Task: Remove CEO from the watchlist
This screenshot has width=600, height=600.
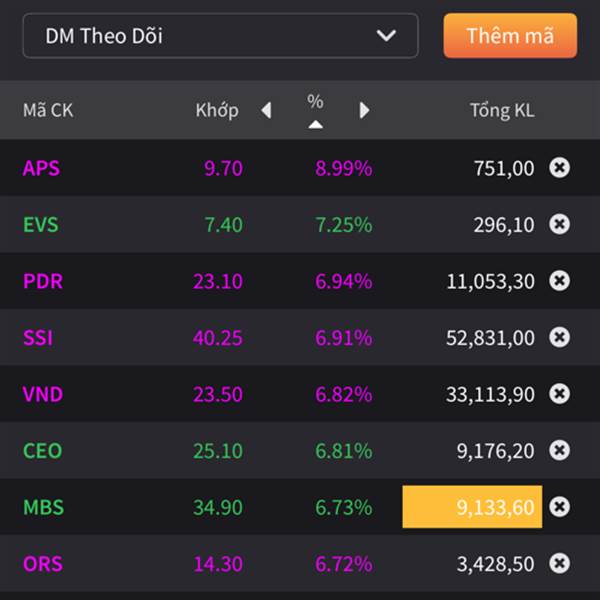Action: (560, 451)
